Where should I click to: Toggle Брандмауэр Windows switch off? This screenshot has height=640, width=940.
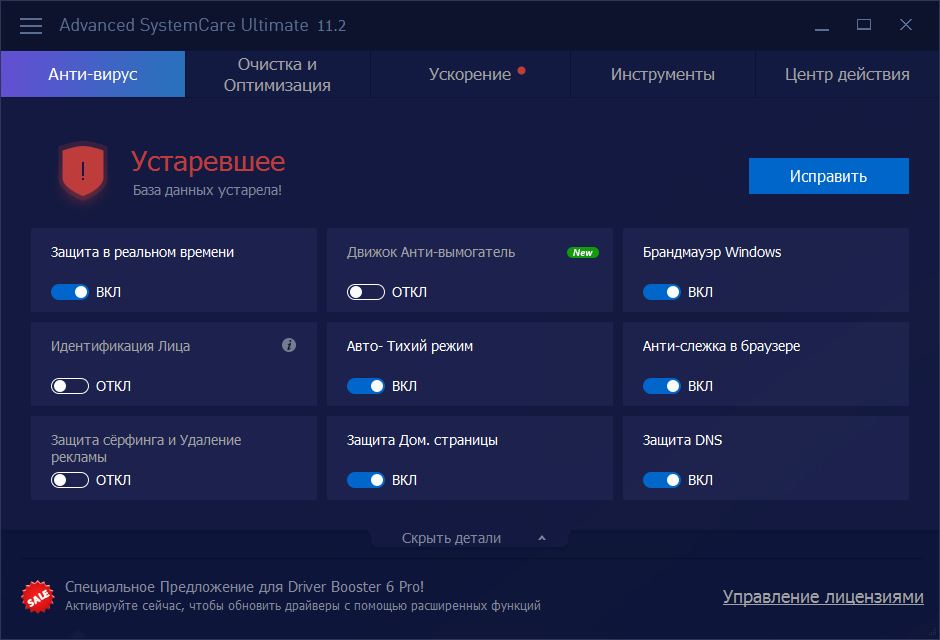click(662, 292)
